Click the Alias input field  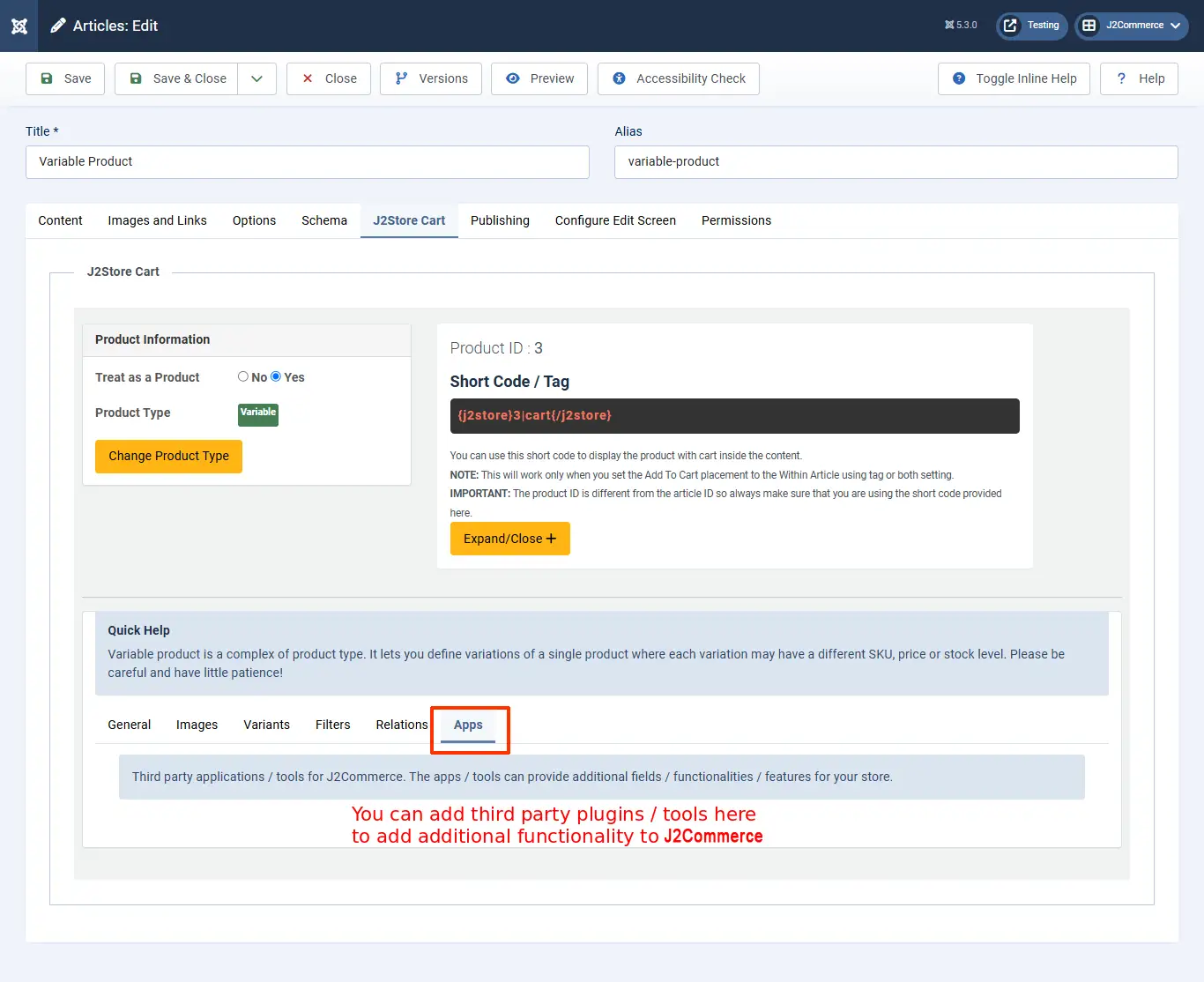click(896, 162)
